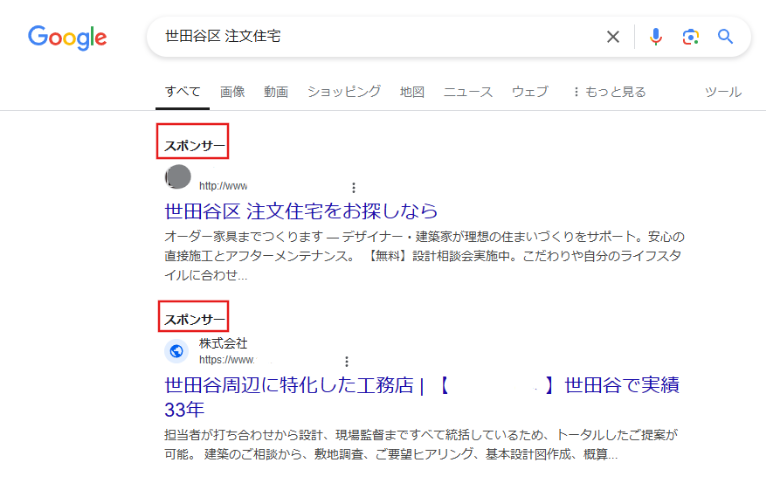This screenshot has width=766, height=490.
Task: Open the ツール options
Action: [723, 92]
